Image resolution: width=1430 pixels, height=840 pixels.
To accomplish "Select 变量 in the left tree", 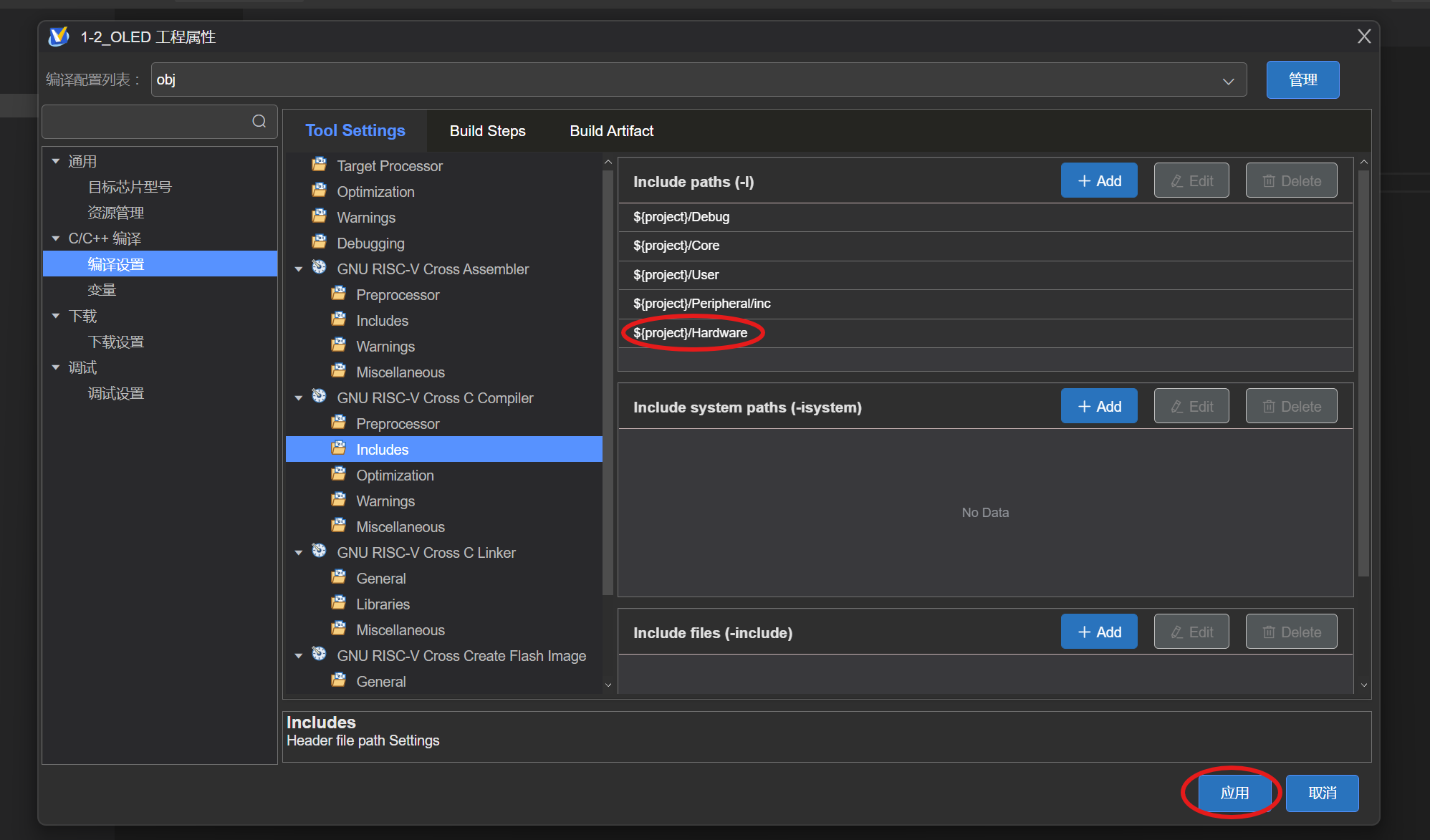I will (102, 290).
